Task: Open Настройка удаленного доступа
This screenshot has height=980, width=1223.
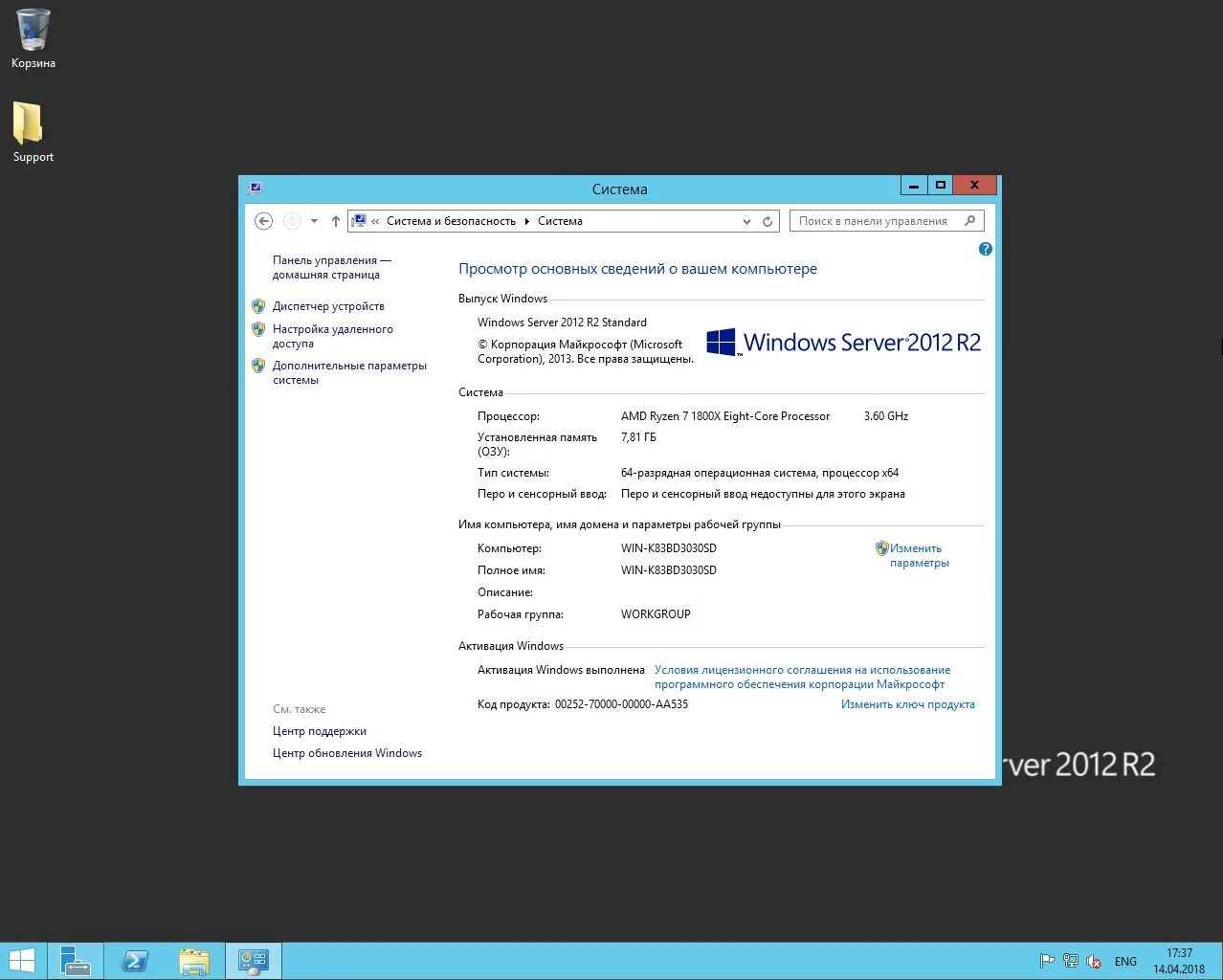Action: (x=332, y=336)
